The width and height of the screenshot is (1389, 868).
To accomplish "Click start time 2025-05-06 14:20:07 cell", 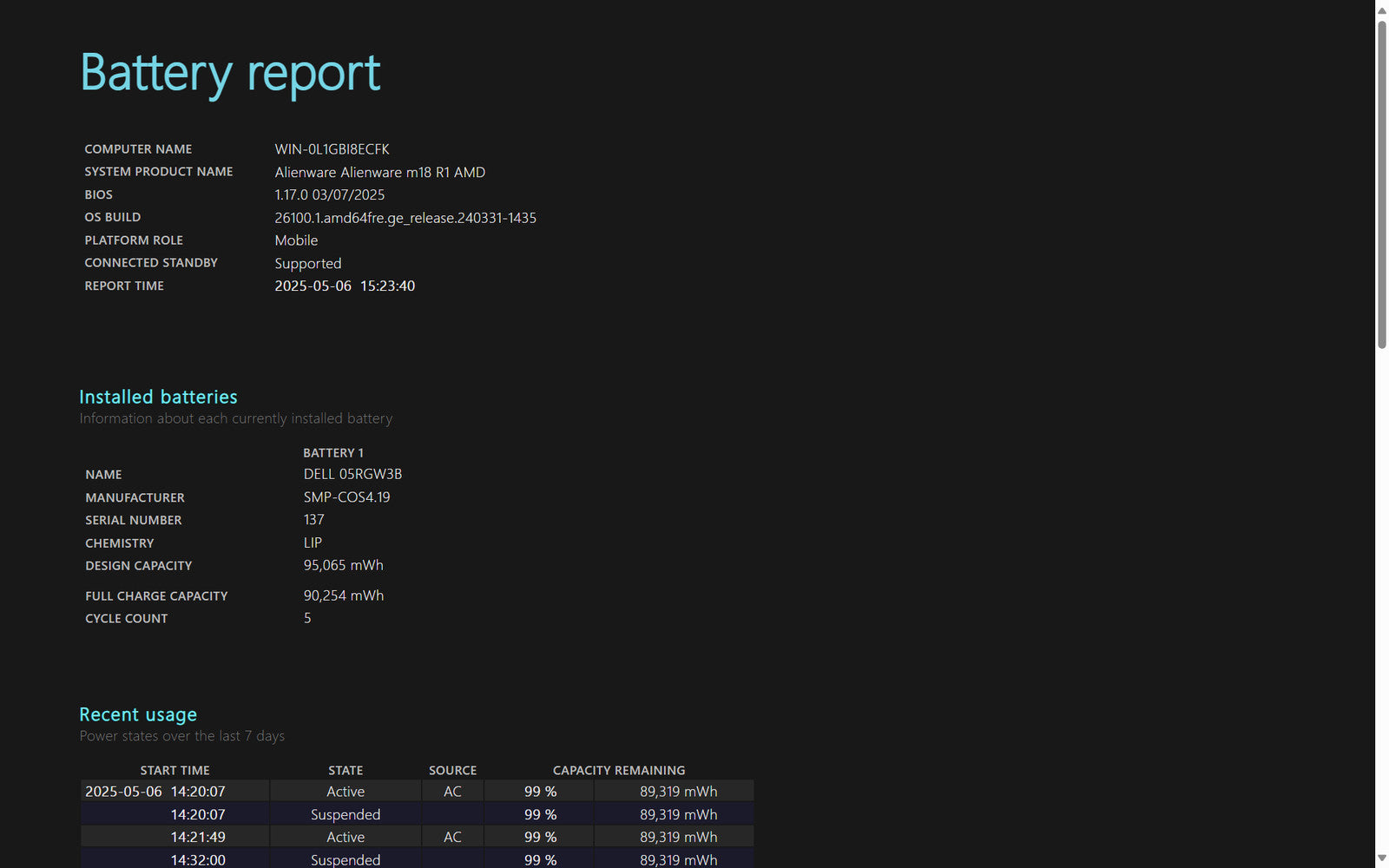I will (x=174, y=791).
